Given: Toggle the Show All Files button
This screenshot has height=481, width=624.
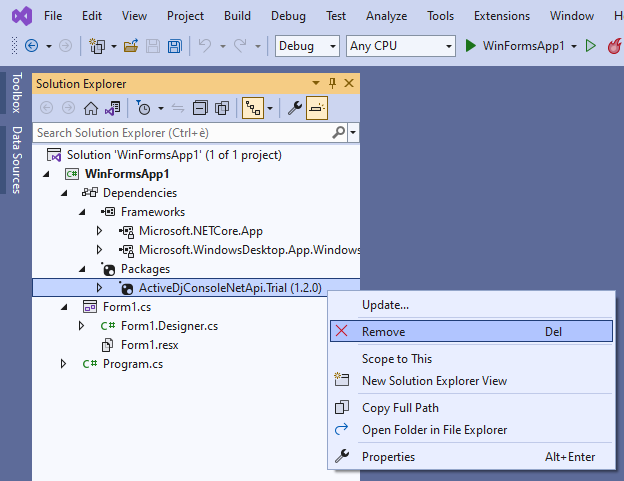Looking at the screenshot, I should 222,108.
